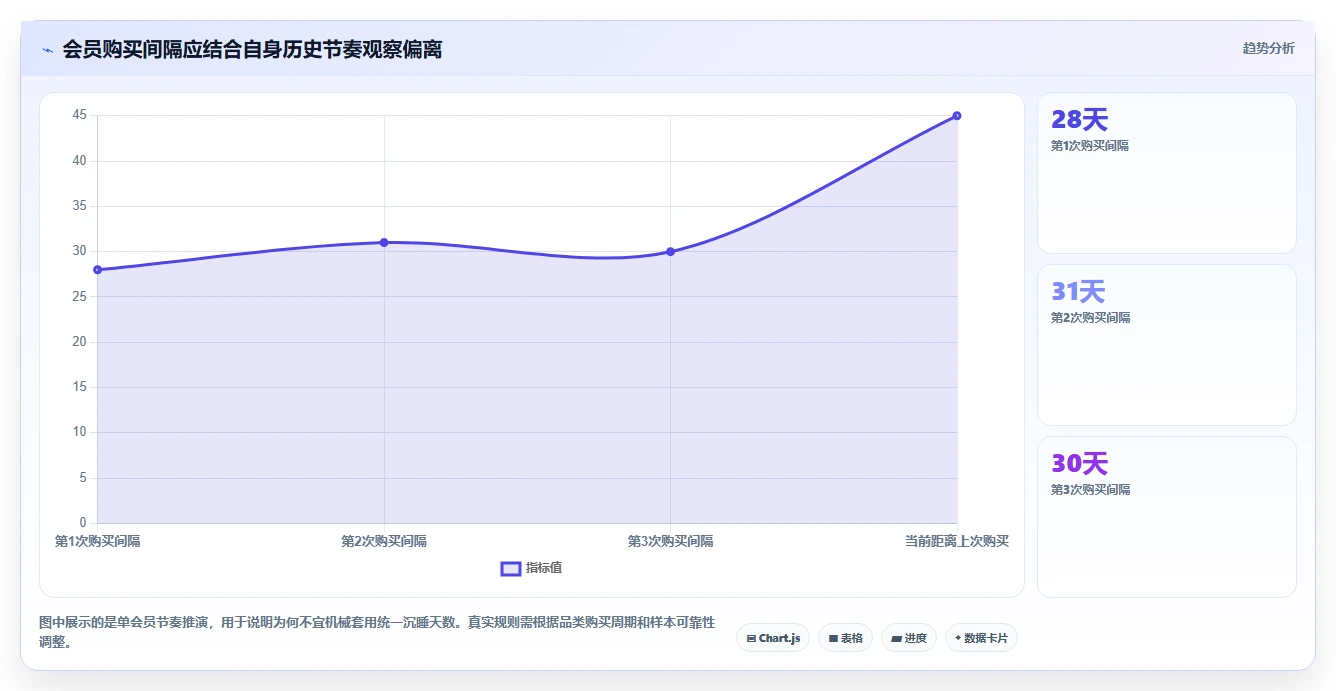Click the y-axis value 45

(x=80, y=116)
